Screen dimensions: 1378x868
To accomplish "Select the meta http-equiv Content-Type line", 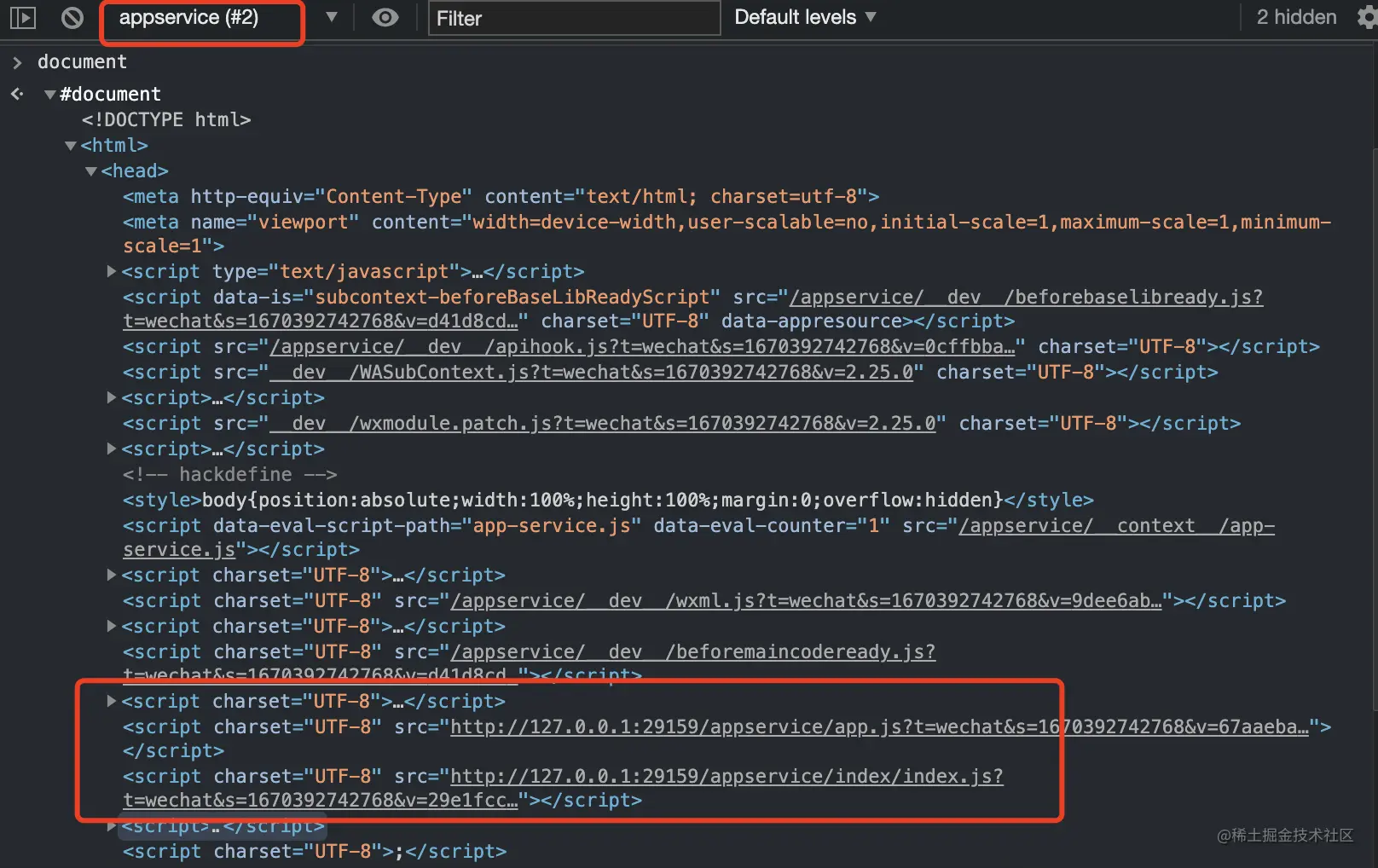I will tap(501, 197).
